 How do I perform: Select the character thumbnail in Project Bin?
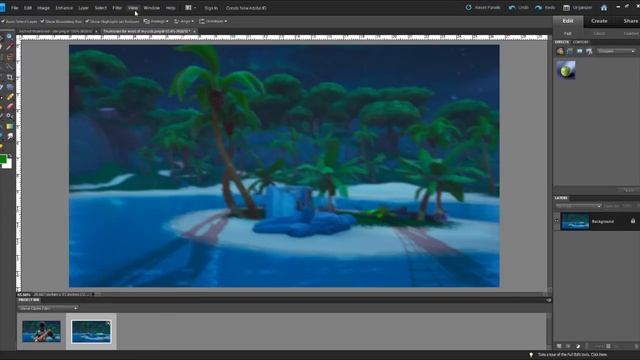click(x=41, y=331)
